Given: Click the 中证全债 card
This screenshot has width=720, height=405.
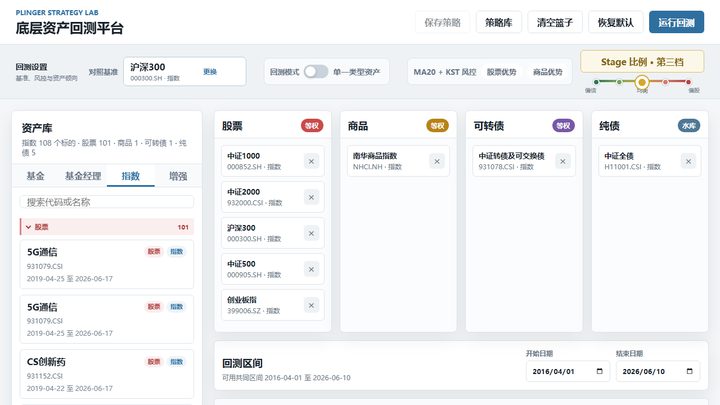Looking at the screenshot, I should click(x=650, y=161).
